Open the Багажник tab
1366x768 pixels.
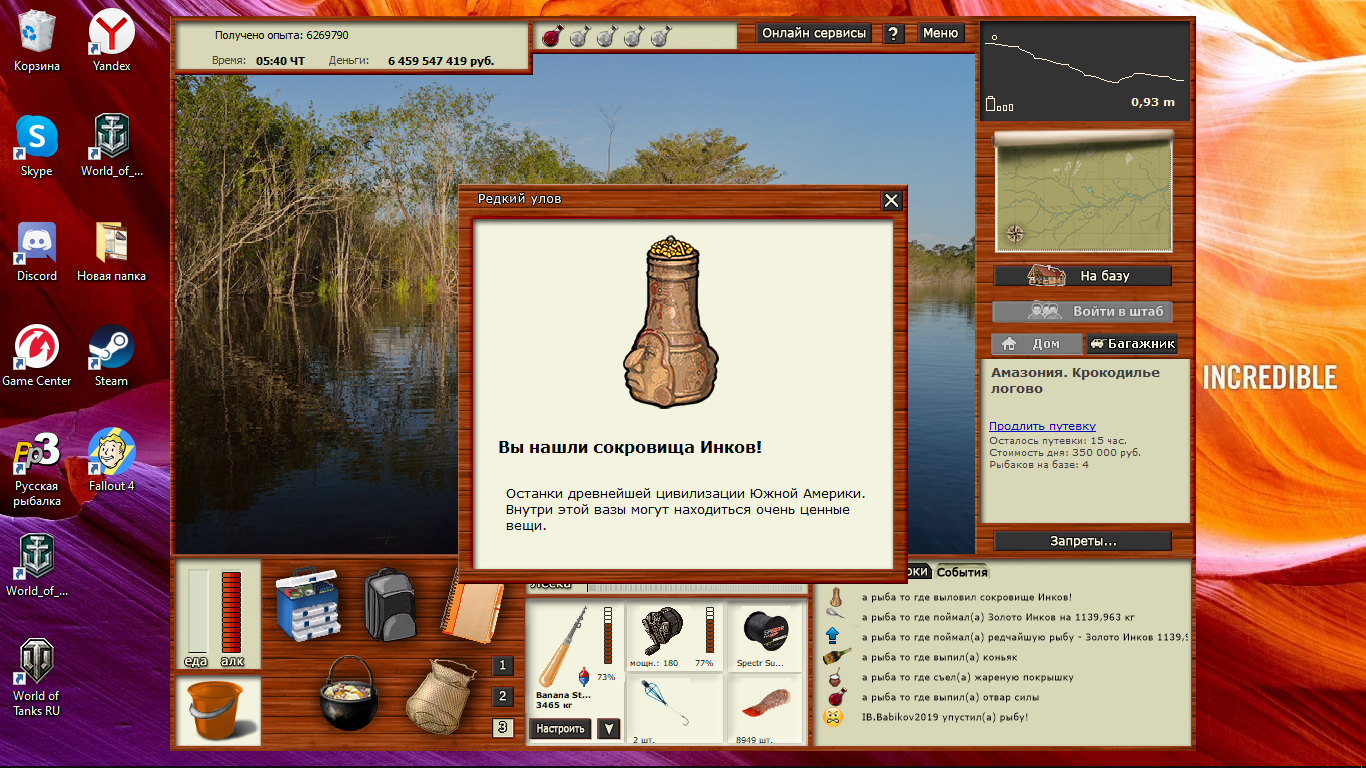coord(1132,344)
